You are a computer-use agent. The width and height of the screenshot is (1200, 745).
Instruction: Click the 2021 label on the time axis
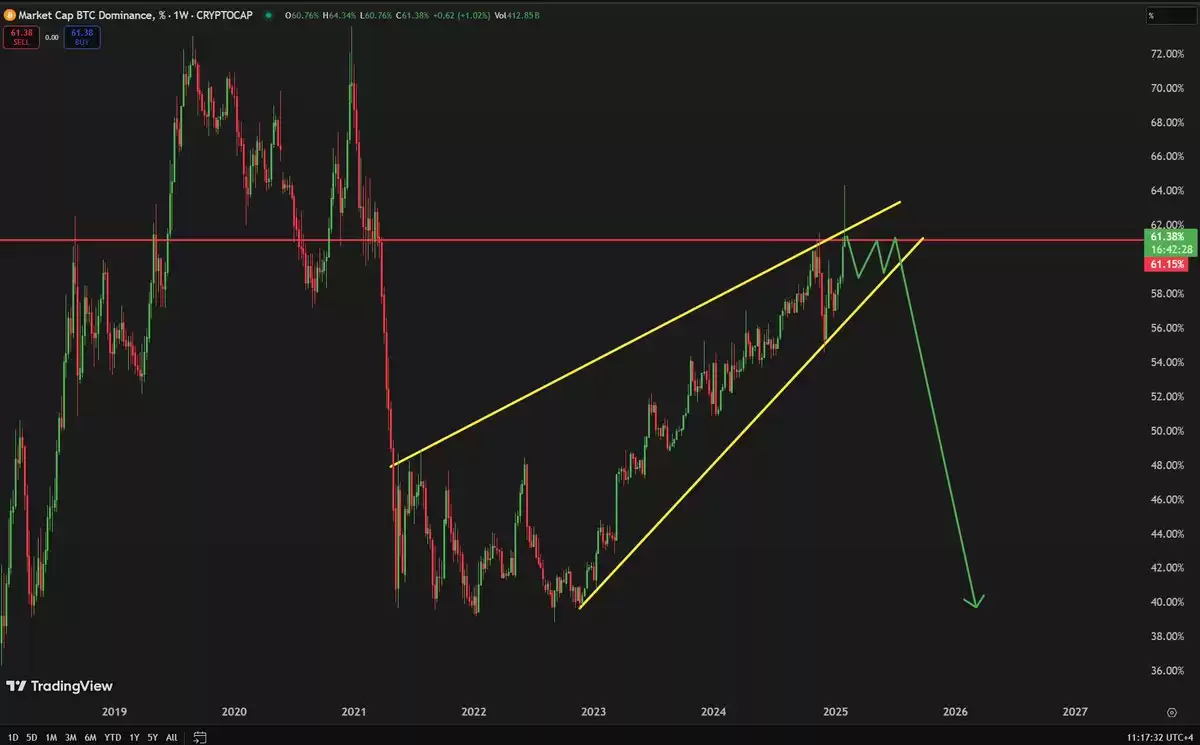click(354, 712)
